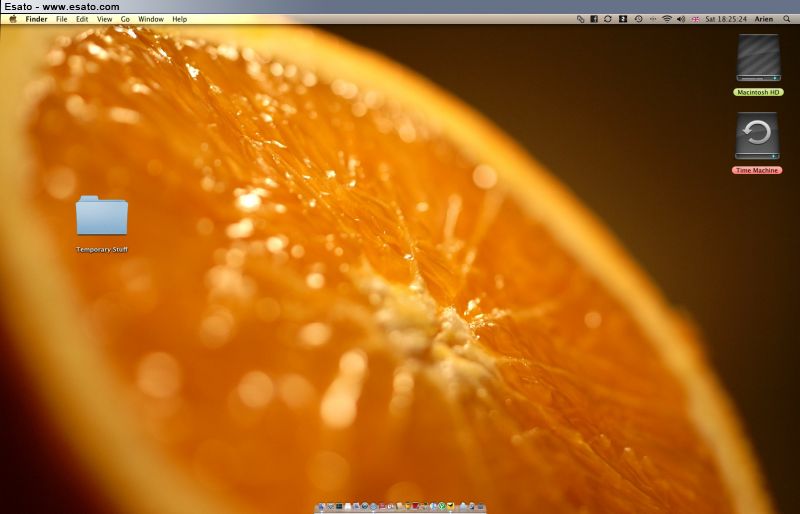The width and height of the screenshot is (800, 514).
Task: Click the Finder icon in the Dock
Action: pyautogui.click(x=321, y=507)
